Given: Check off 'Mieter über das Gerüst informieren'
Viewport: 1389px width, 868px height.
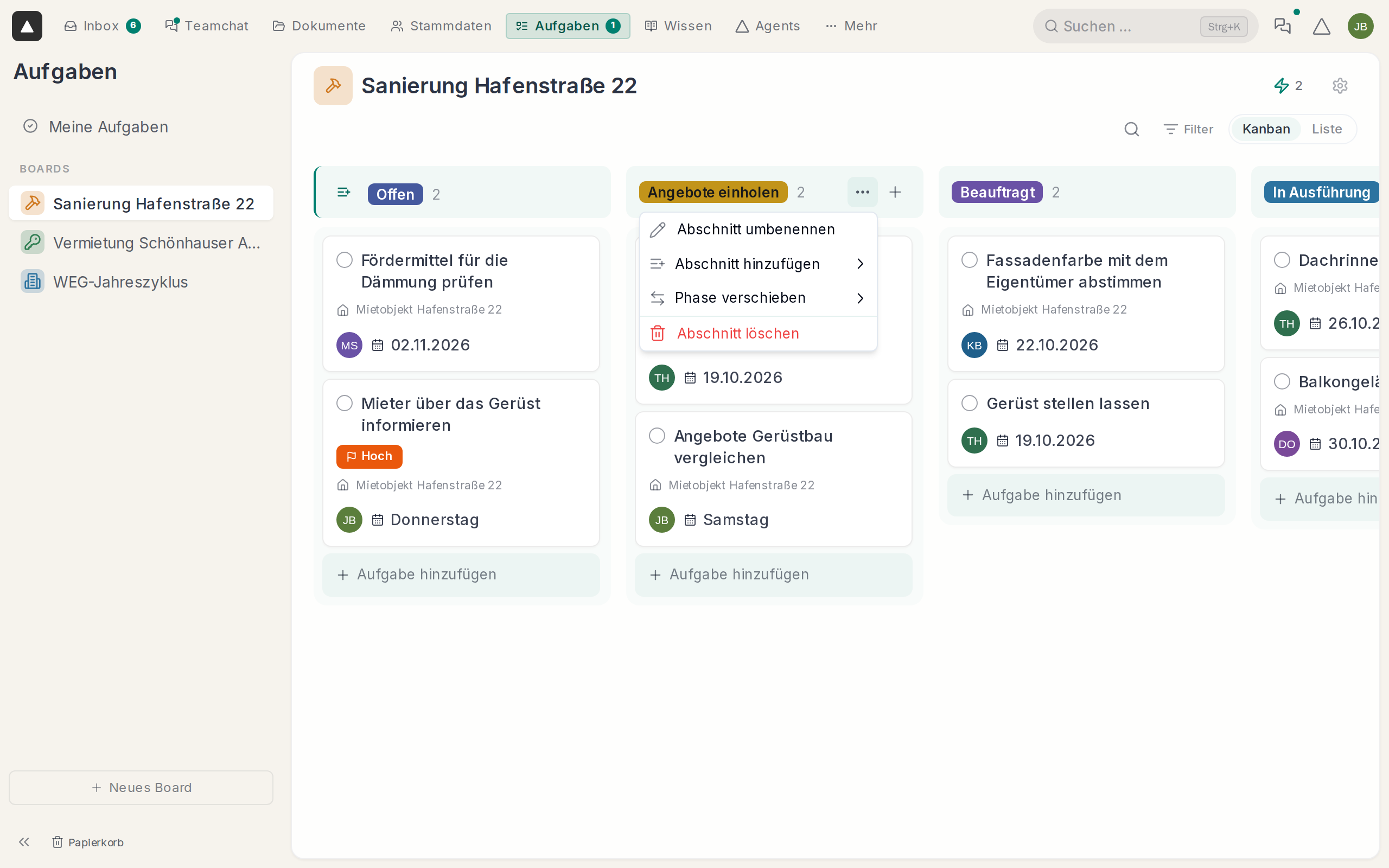Looking at the screenshot, I should point(345,403).
